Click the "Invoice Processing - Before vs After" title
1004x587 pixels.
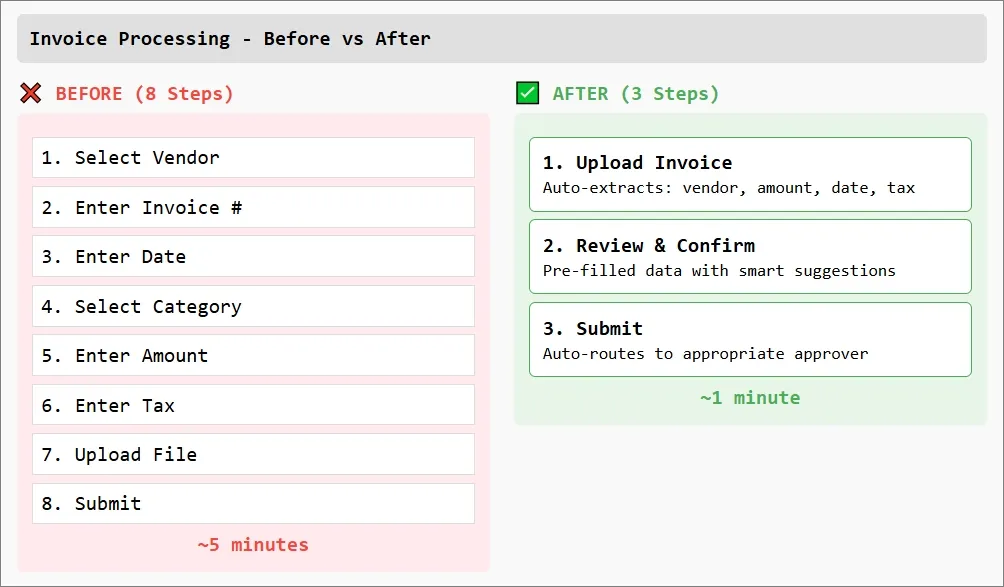(x=230, y=39)
